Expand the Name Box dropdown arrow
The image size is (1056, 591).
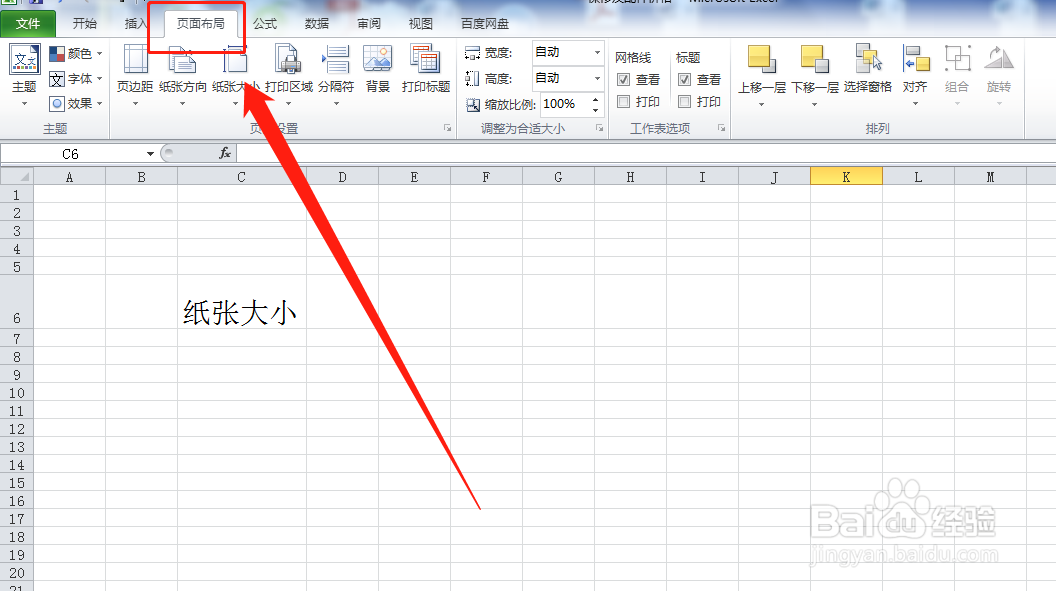tap(150, 154)
